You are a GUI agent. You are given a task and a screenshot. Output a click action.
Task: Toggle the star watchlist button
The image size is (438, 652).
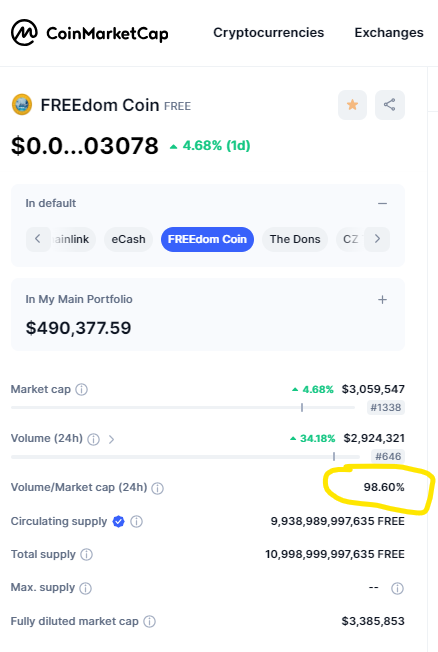coord(352,105)
